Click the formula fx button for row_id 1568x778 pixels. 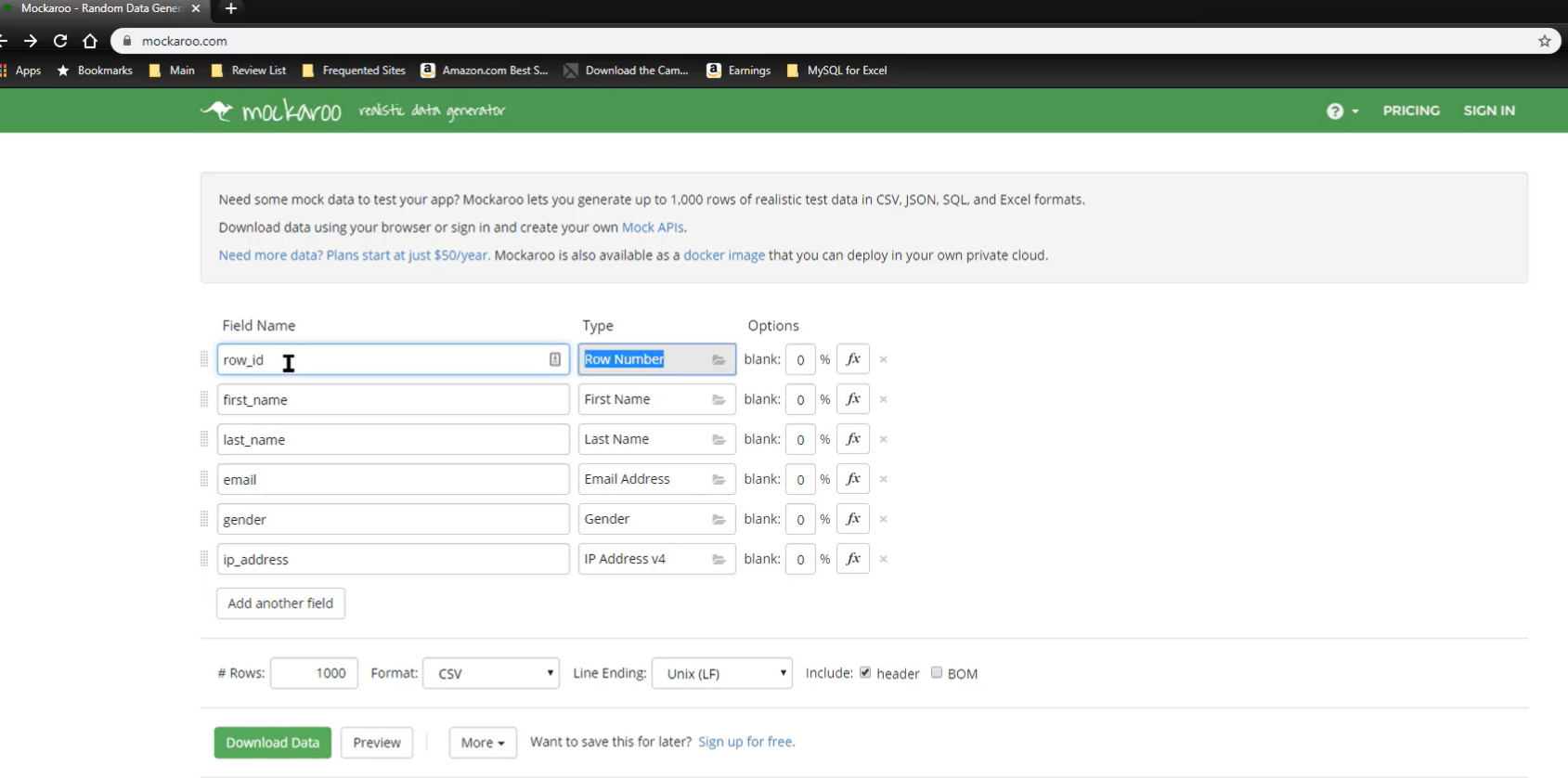pyautogui.click(x=852, y=359)
